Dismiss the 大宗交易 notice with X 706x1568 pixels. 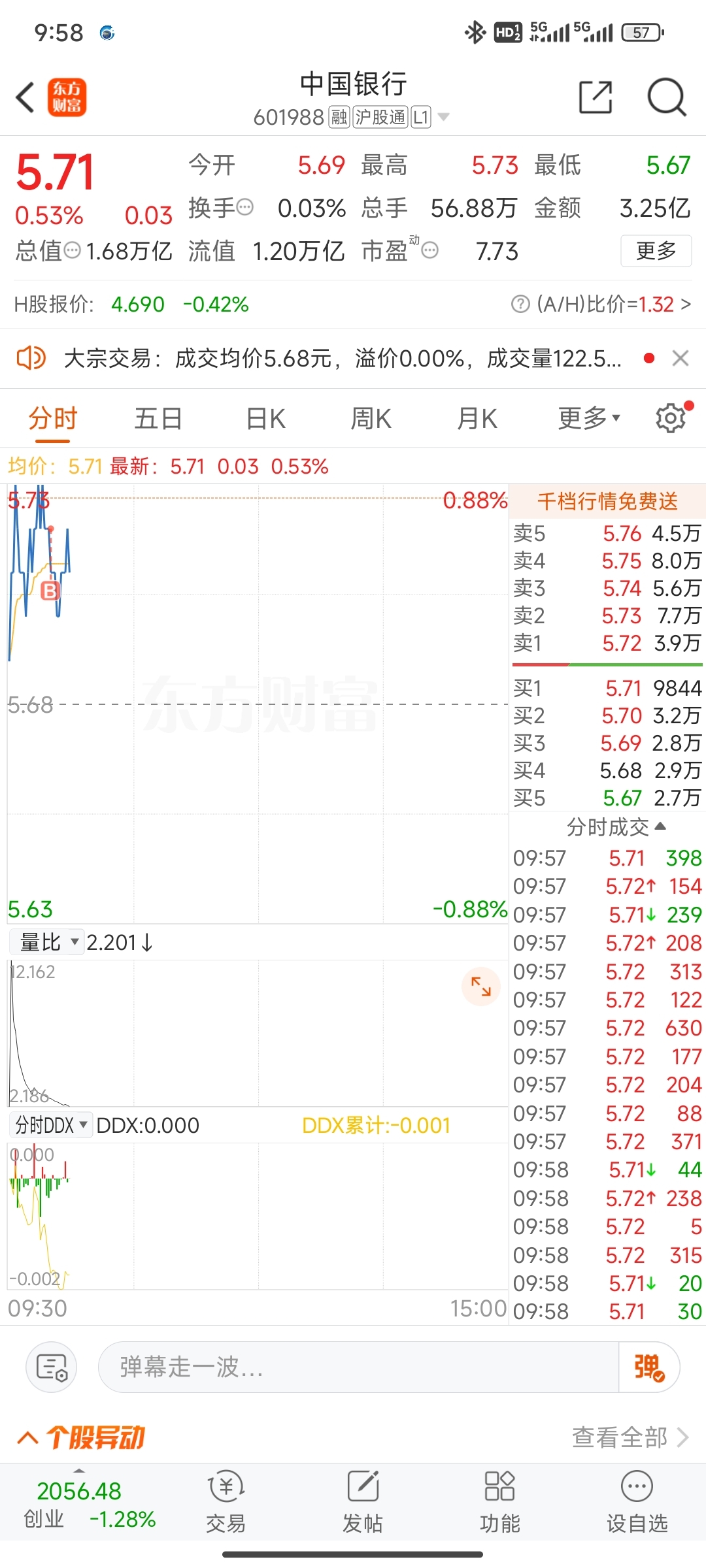tap(681, 358)
